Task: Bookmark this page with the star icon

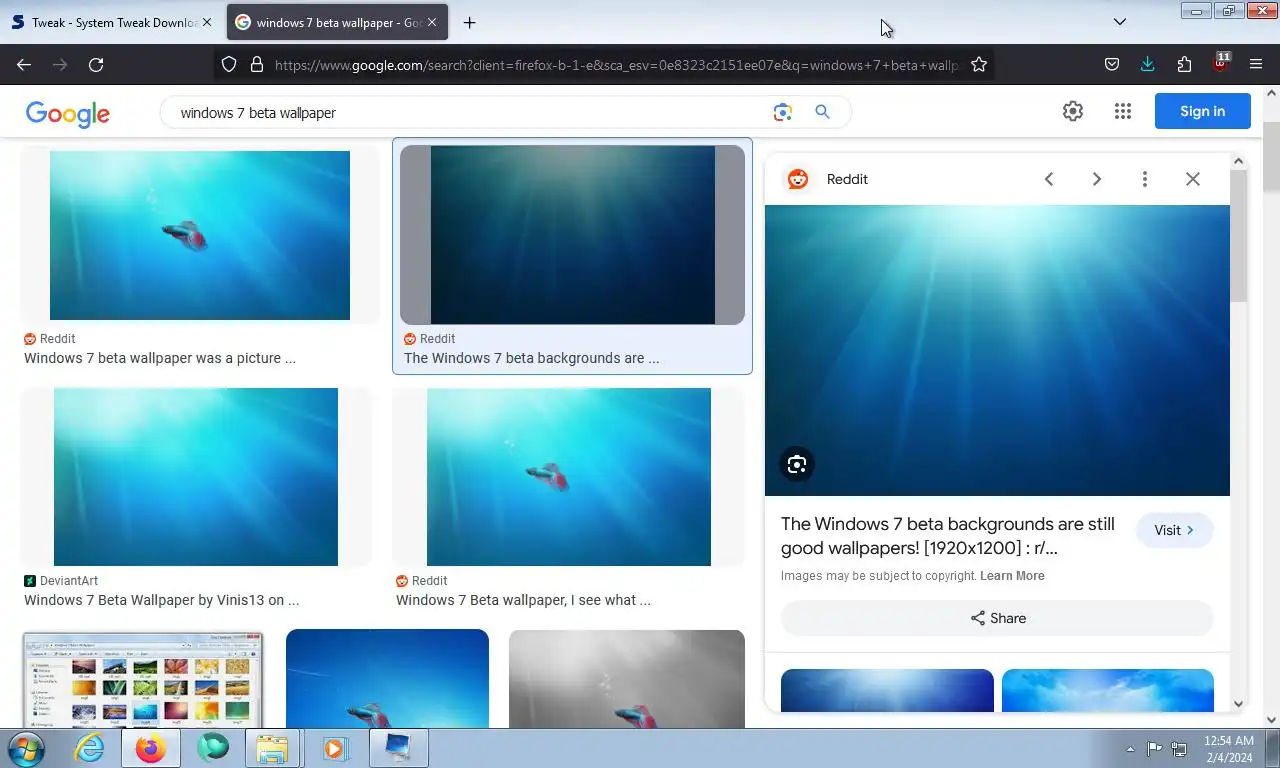Action: (979, 64)
